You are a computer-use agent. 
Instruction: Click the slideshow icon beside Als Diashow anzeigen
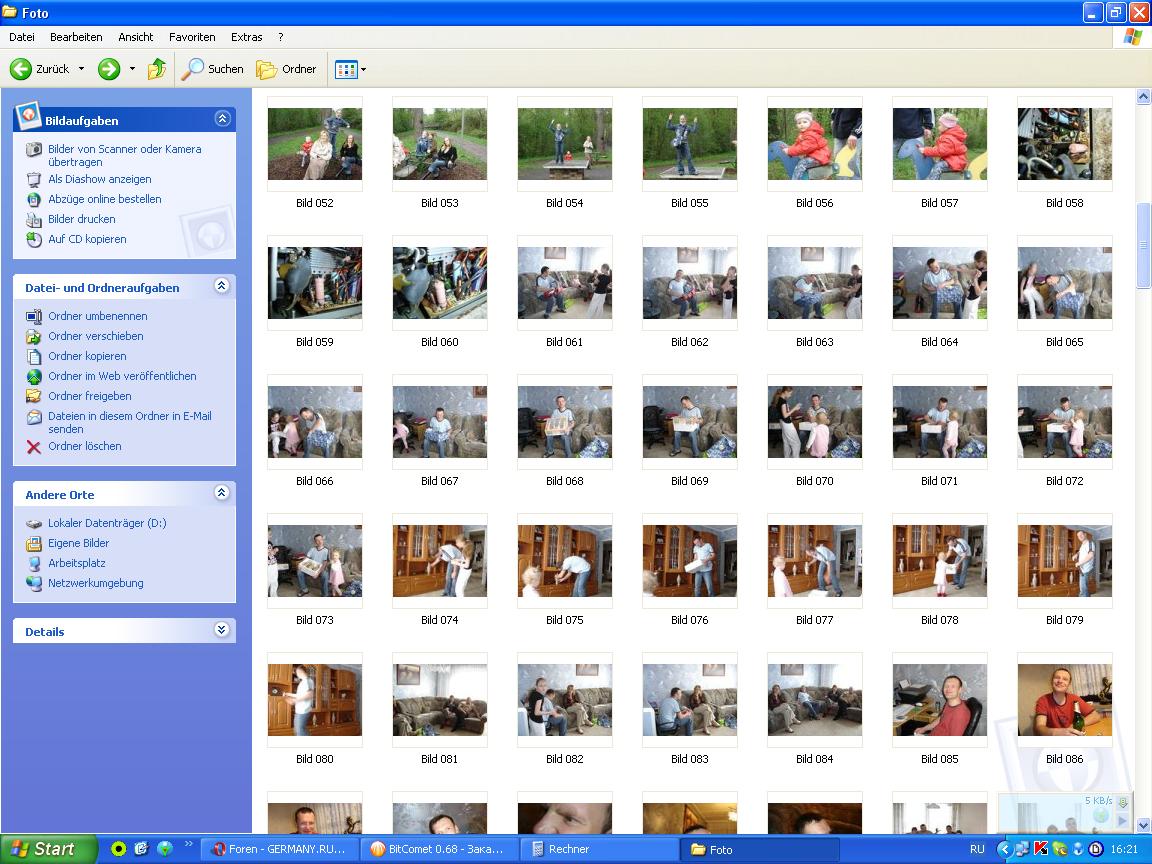click(x=34, y=179)
